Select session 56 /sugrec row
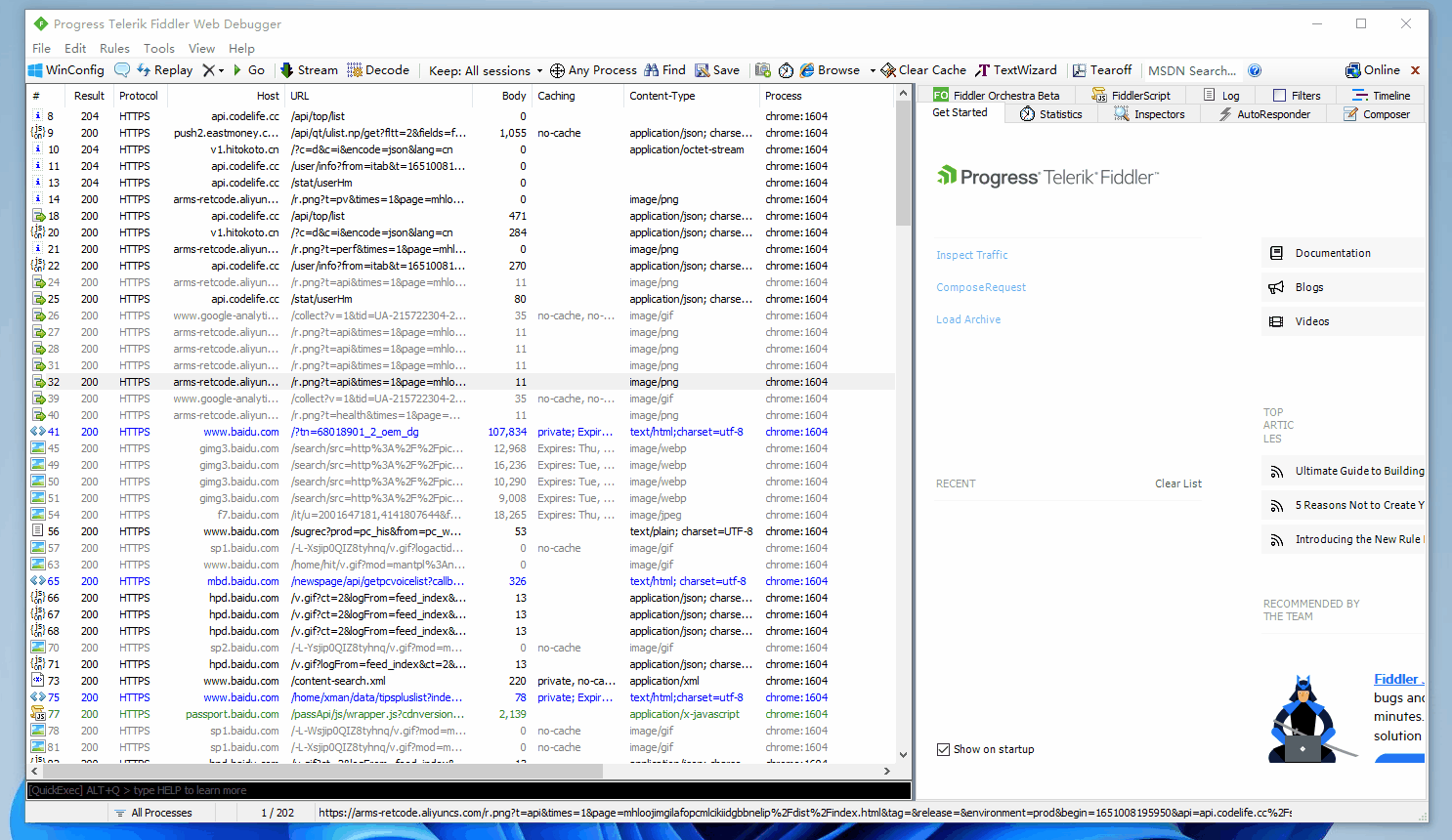 click(460, 531)
